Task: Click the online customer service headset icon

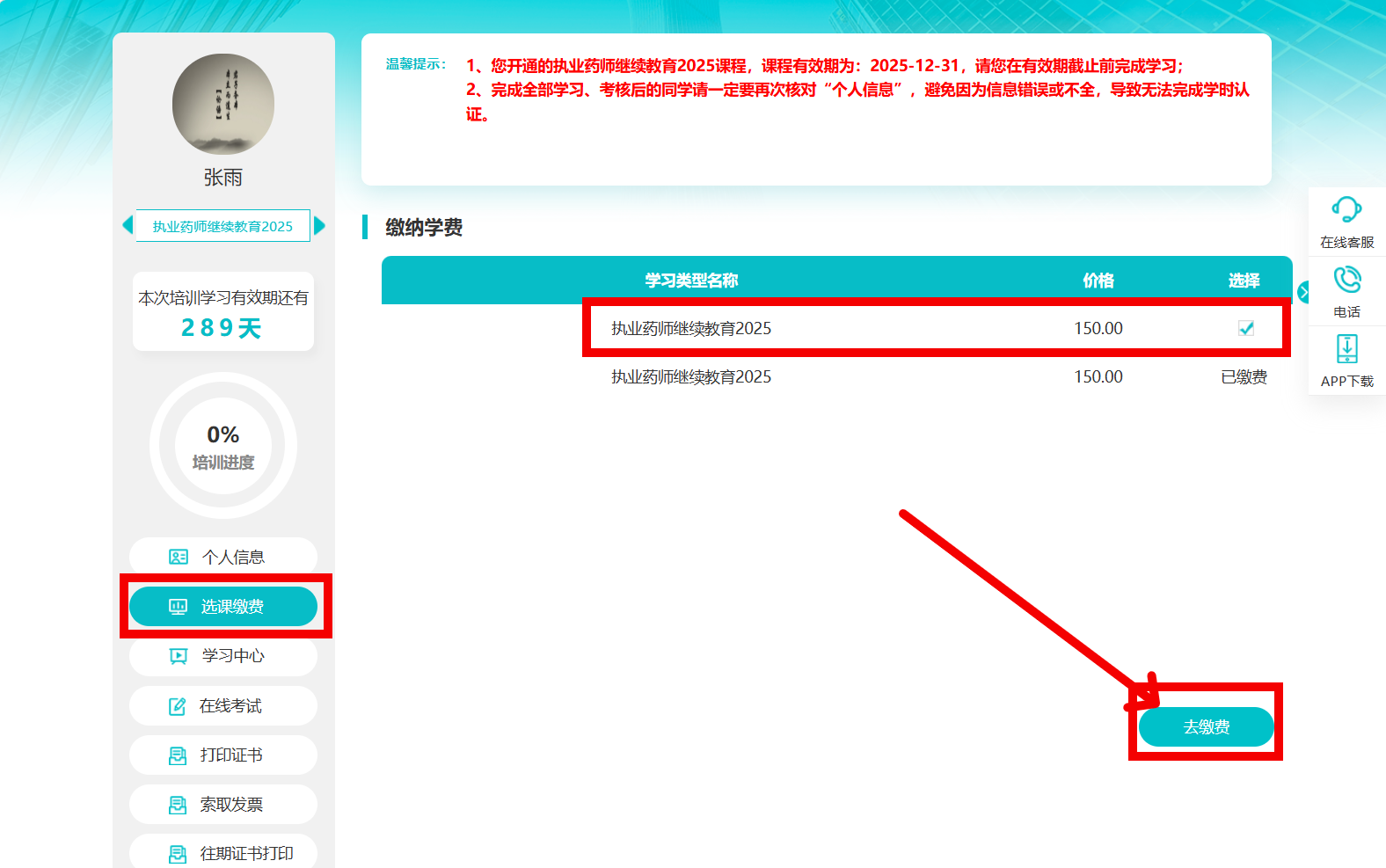Action: 1346,210
